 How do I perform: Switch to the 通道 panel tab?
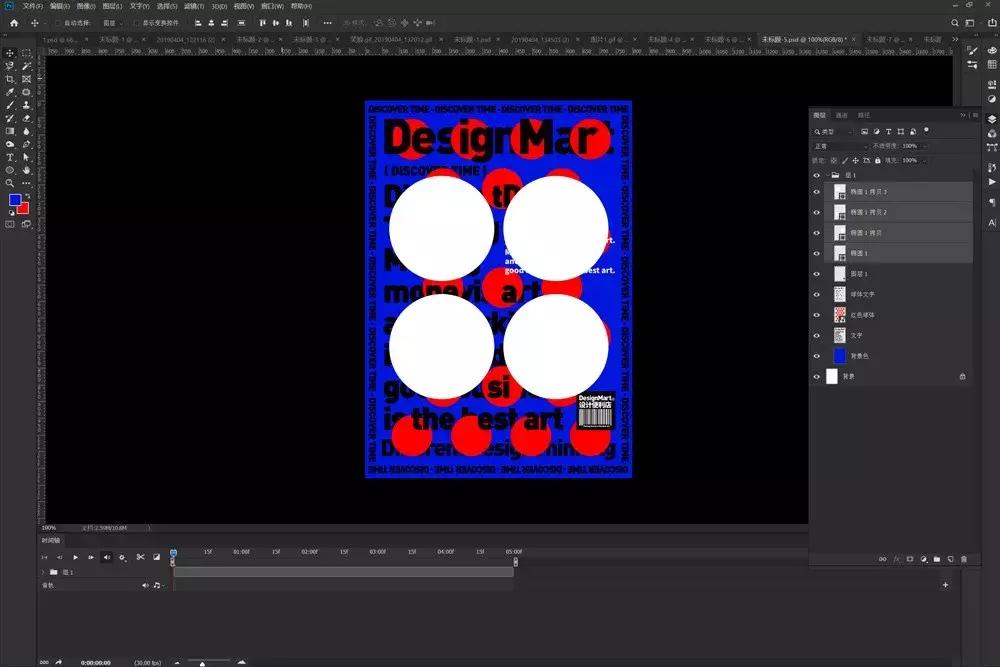[x=841, y=115]
